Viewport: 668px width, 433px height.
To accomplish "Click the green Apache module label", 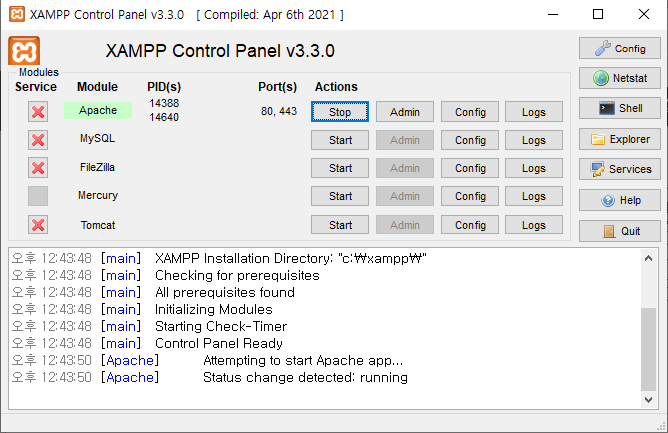I will pos(98,110).
